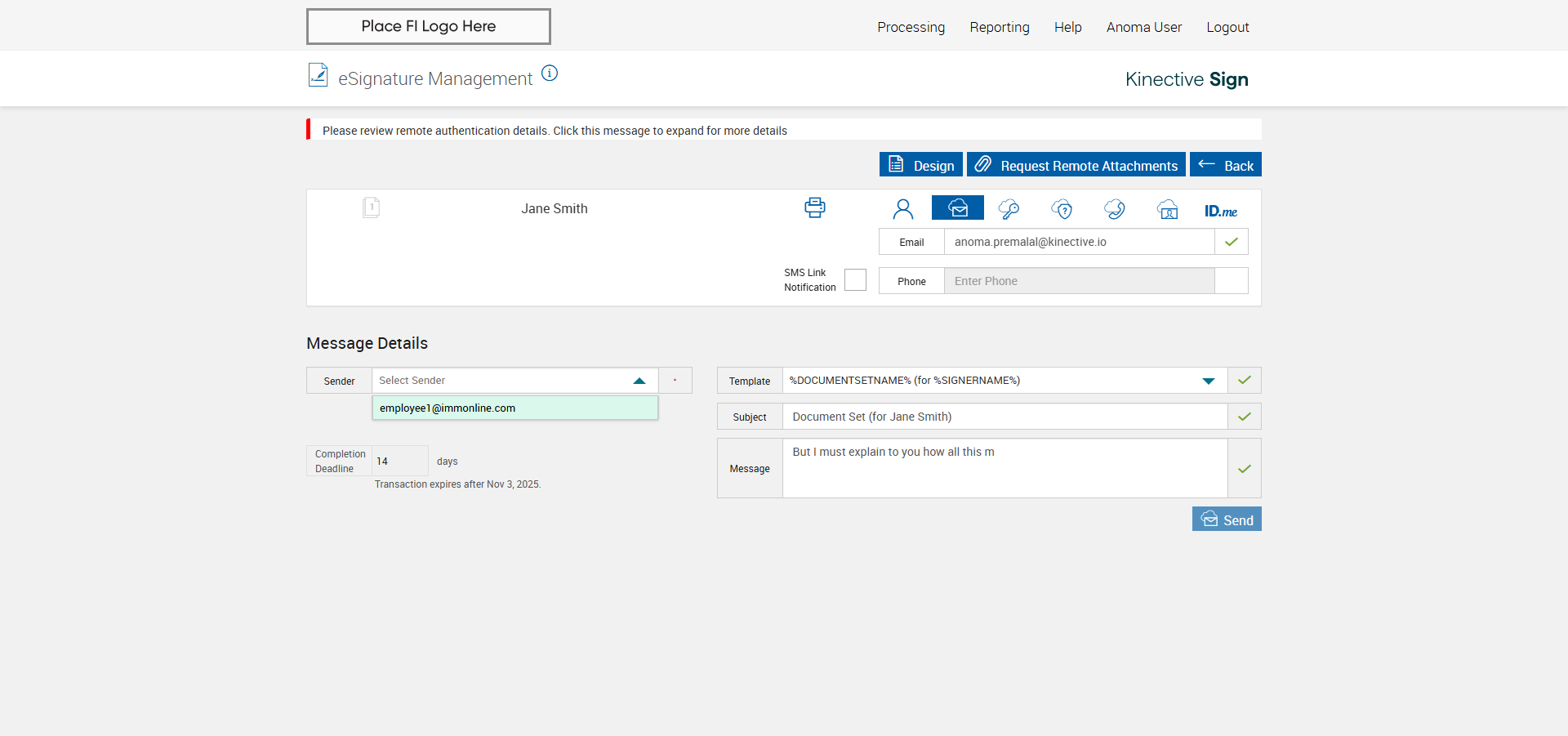The image size is (1568, 736).
Task: Log out using the Logout link
Action: pyautogui.click(x=1227, y=27)
